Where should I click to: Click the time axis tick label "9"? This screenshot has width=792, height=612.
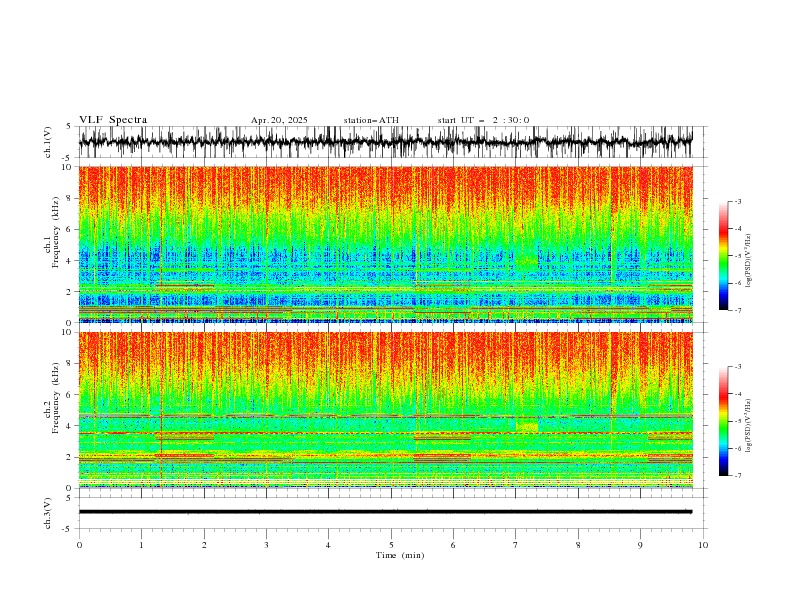coord(640,545)
